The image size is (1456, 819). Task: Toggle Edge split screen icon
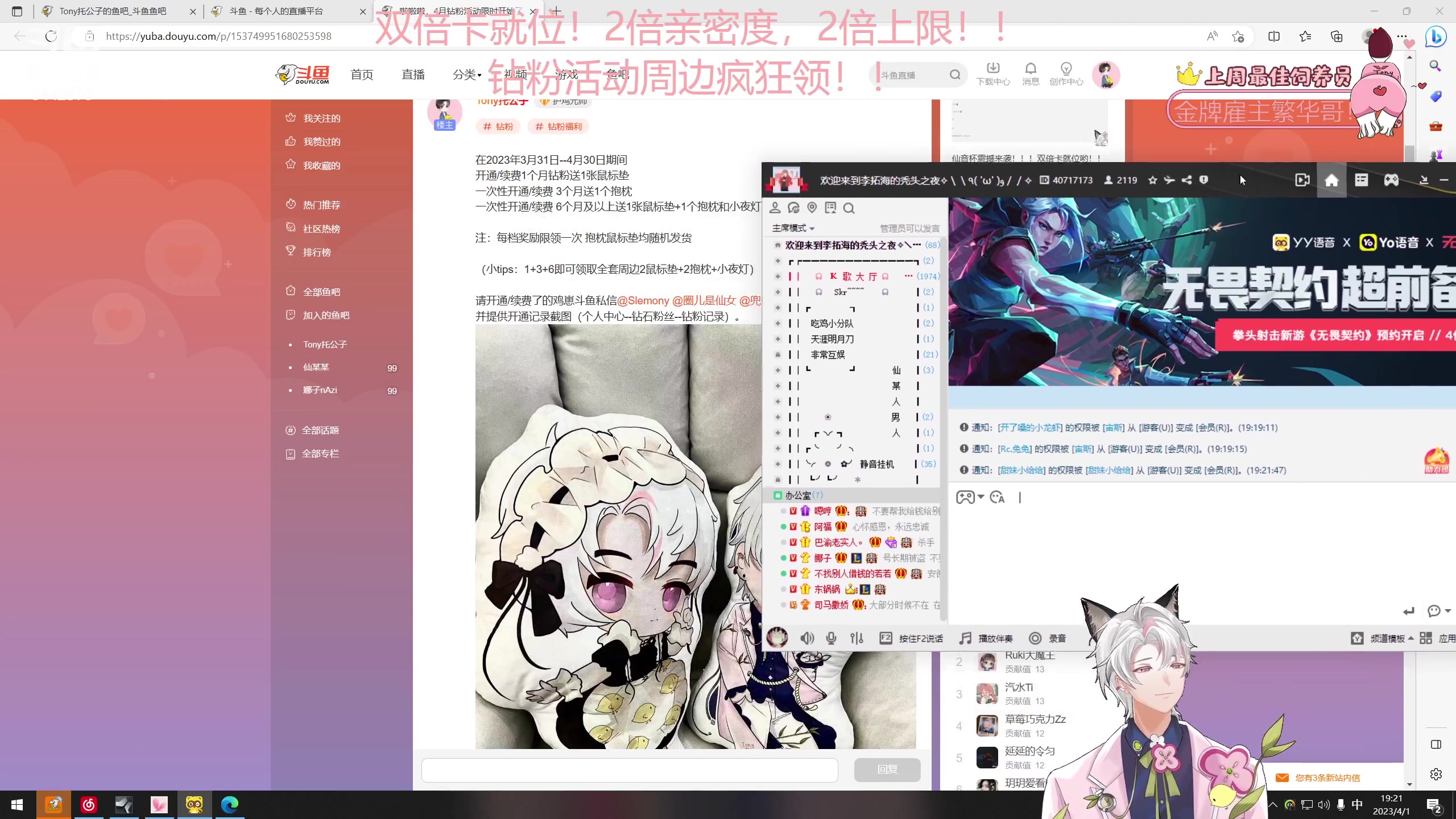point(1274,36)
